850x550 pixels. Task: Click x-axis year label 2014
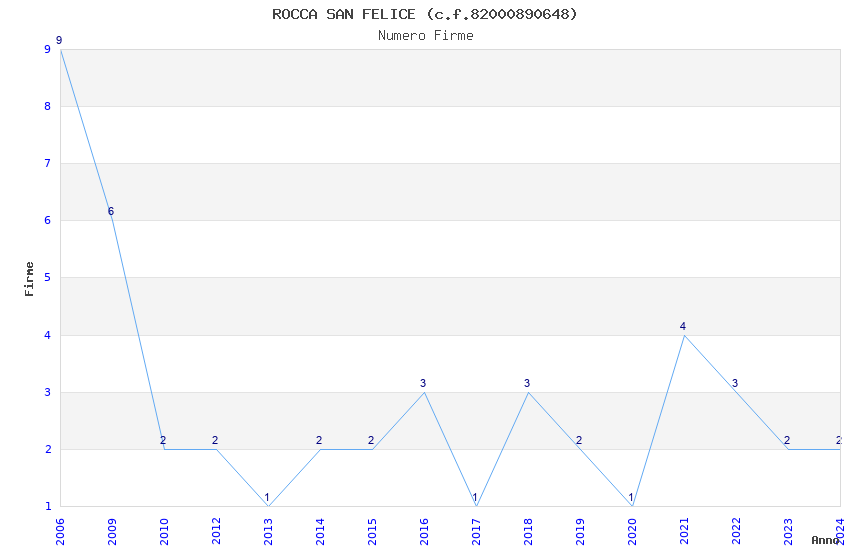coord(320,531)
